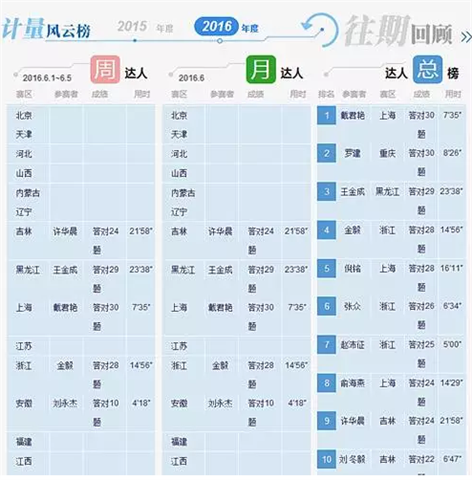Viewport: 472px width, 480px height.
Task: Select the 2016 年度 tab
Action: (x=227, y=27)
